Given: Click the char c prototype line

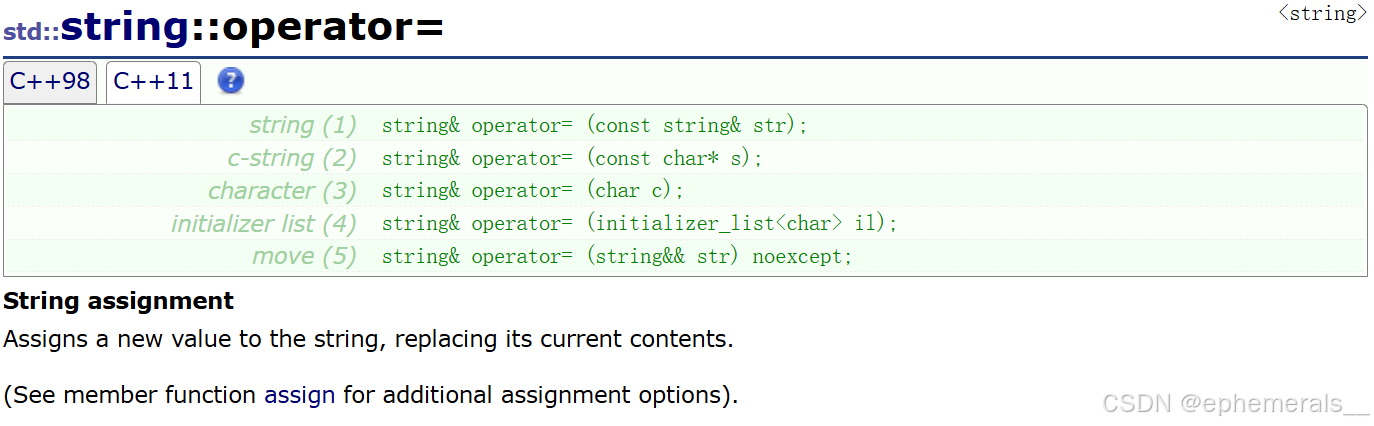Looking at the screenshot, I should tap(533, 191).
